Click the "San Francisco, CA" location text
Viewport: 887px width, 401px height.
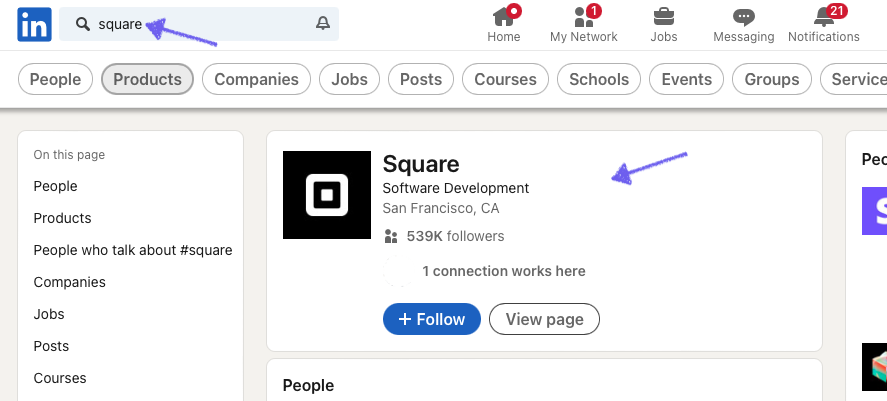pyautogui.click(x=441, y=208)
